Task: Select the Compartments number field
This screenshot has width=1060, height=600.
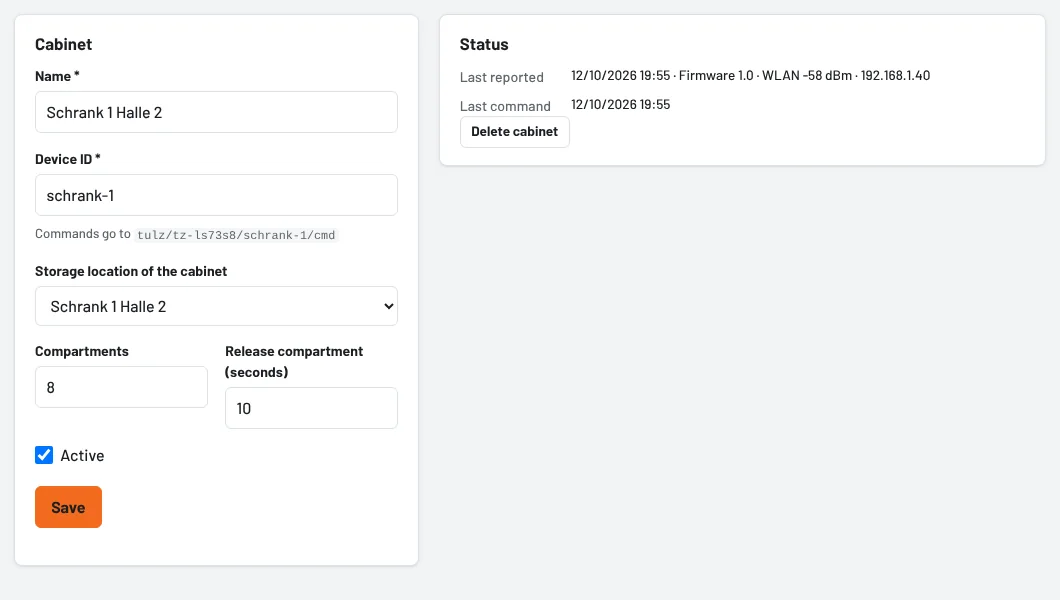Action: pyautogui.click(x=121, y=387)
